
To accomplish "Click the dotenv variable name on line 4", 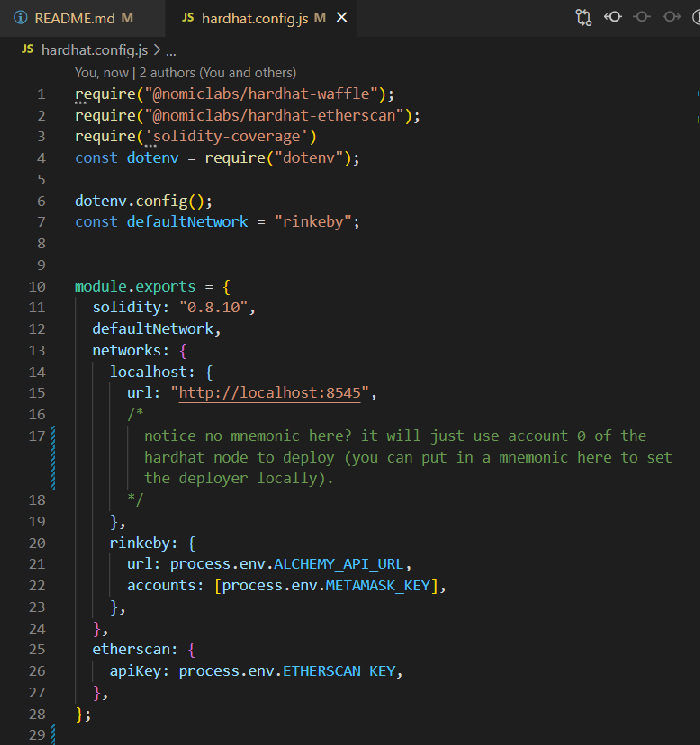I will pyautogui.click(x=153, y=158).
